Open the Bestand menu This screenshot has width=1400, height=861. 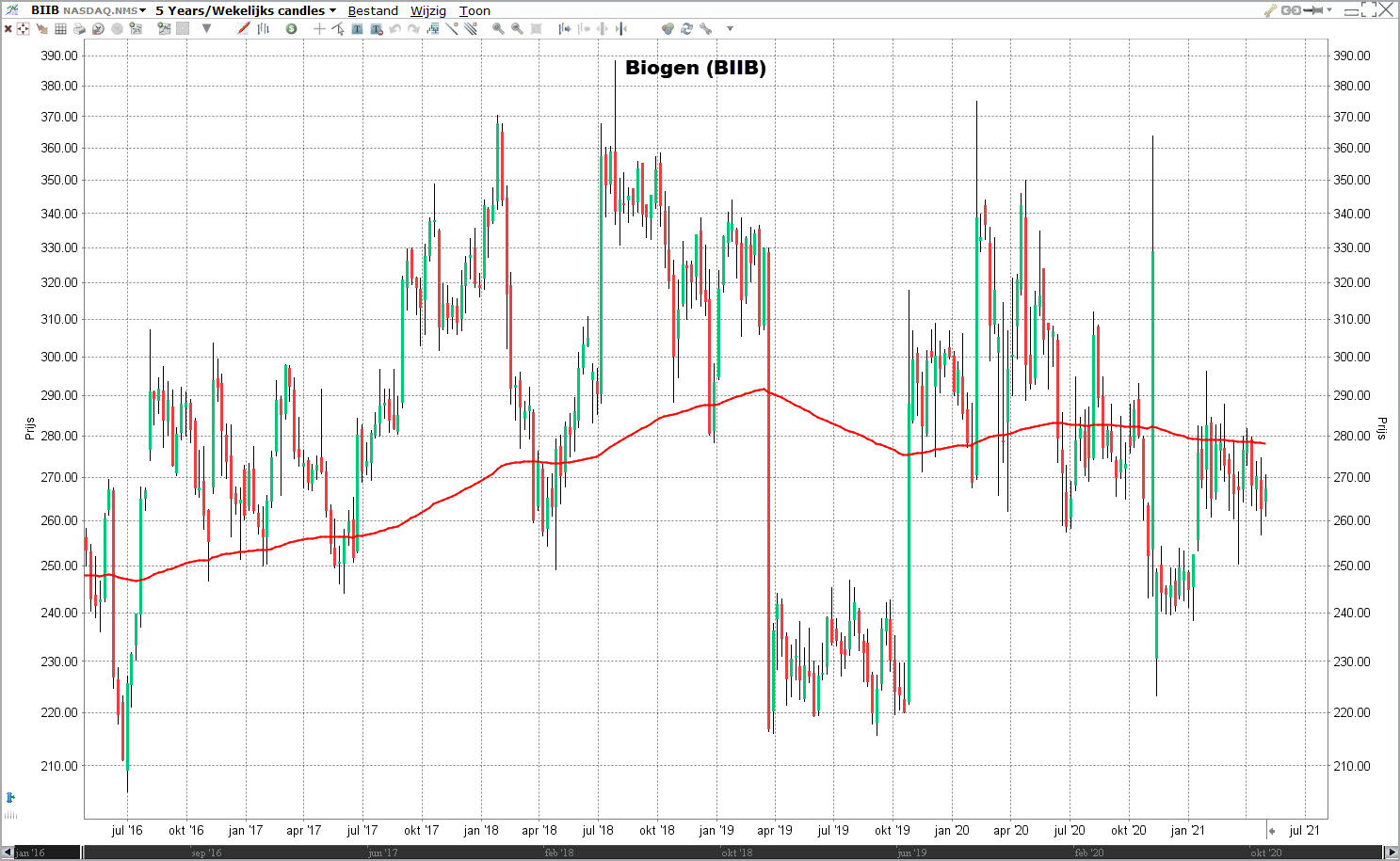[373, 11]
